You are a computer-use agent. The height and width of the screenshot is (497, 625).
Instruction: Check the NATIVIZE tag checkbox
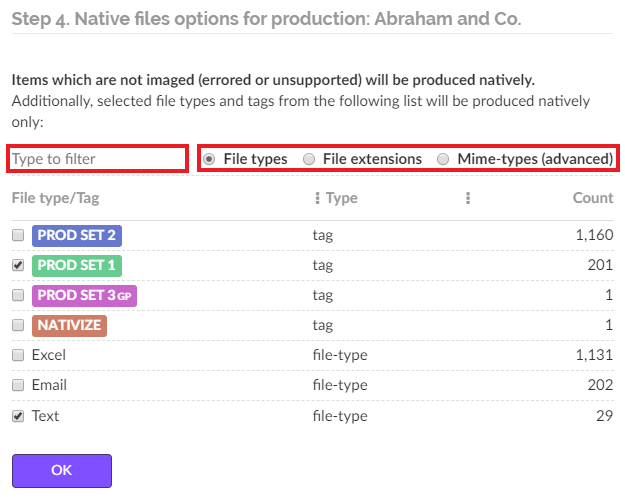[18, 325]
